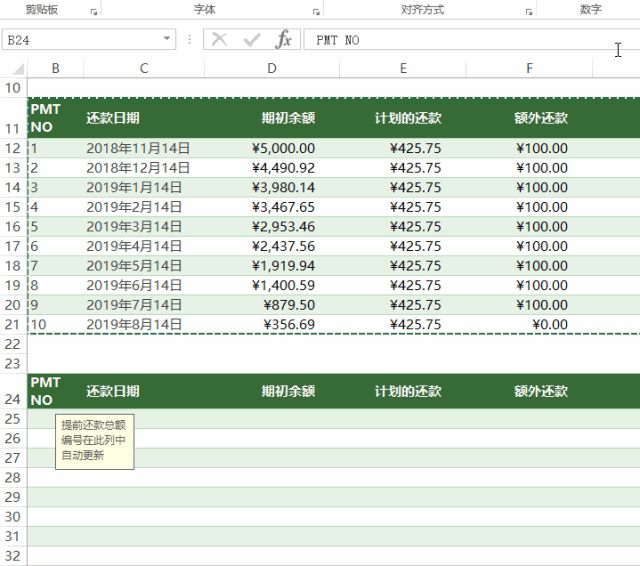Select cell with value ¥879.50

[x=272, y=305]
